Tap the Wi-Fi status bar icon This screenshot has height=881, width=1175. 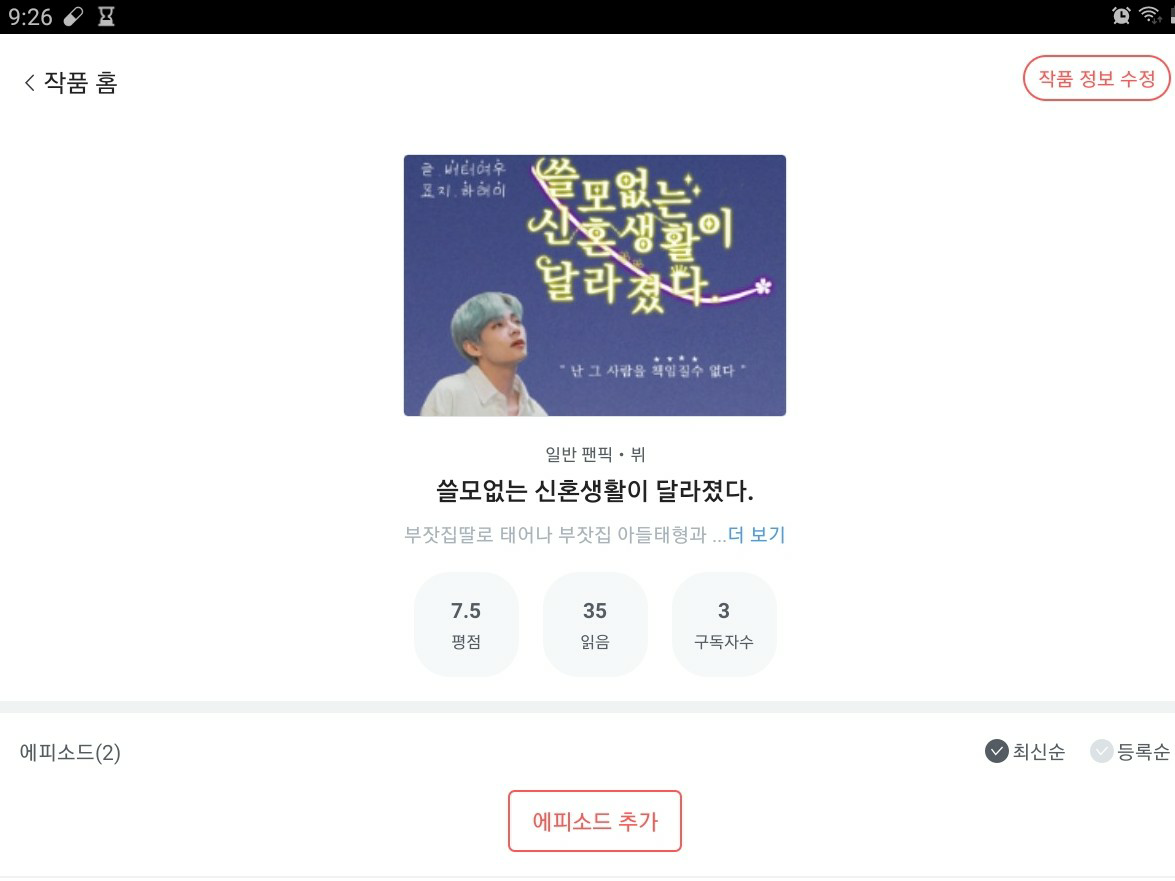tap(1150, 16)
